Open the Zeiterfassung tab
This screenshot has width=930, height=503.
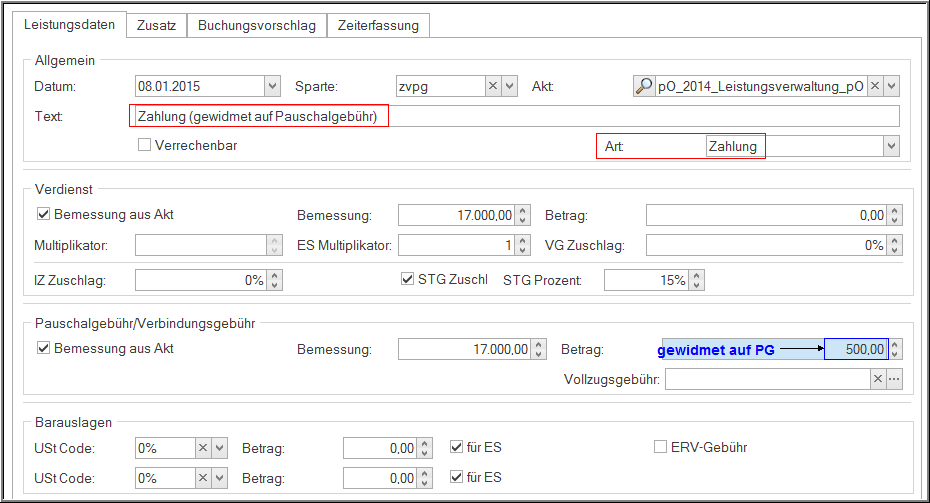pos(379,25)
